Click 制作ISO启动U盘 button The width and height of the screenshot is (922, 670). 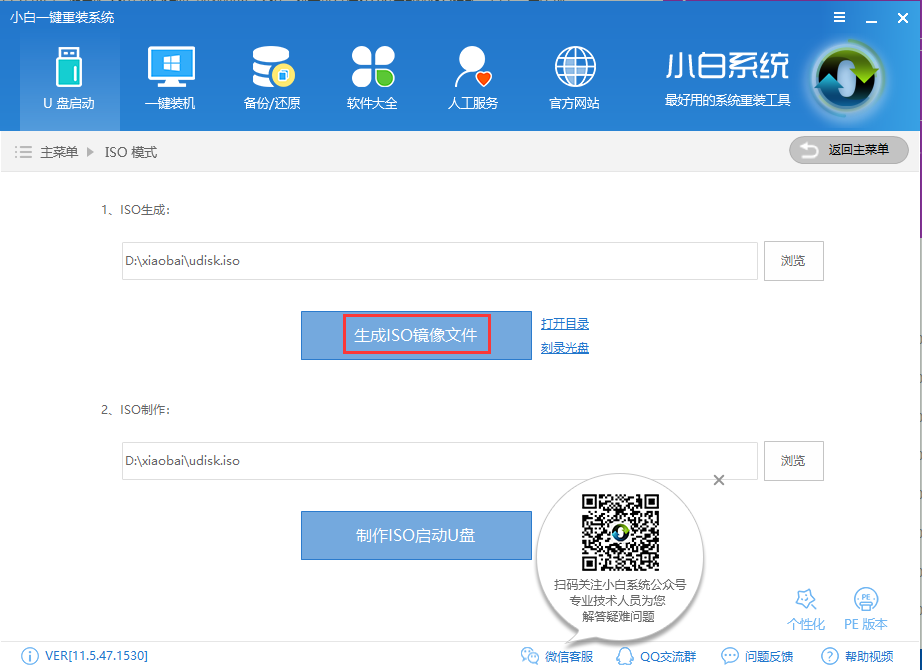pos(416,535)
